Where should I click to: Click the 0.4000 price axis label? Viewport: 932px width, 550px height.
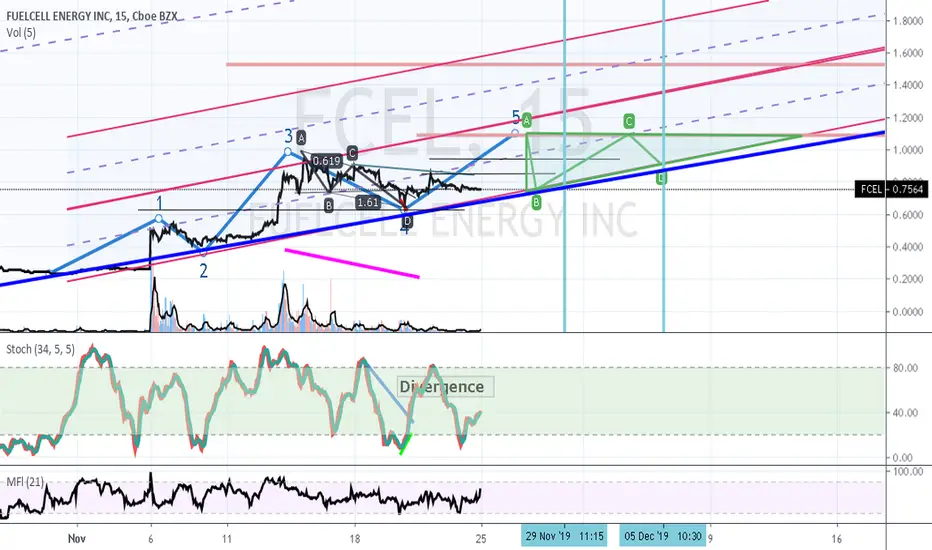click(x=908, y=247)
